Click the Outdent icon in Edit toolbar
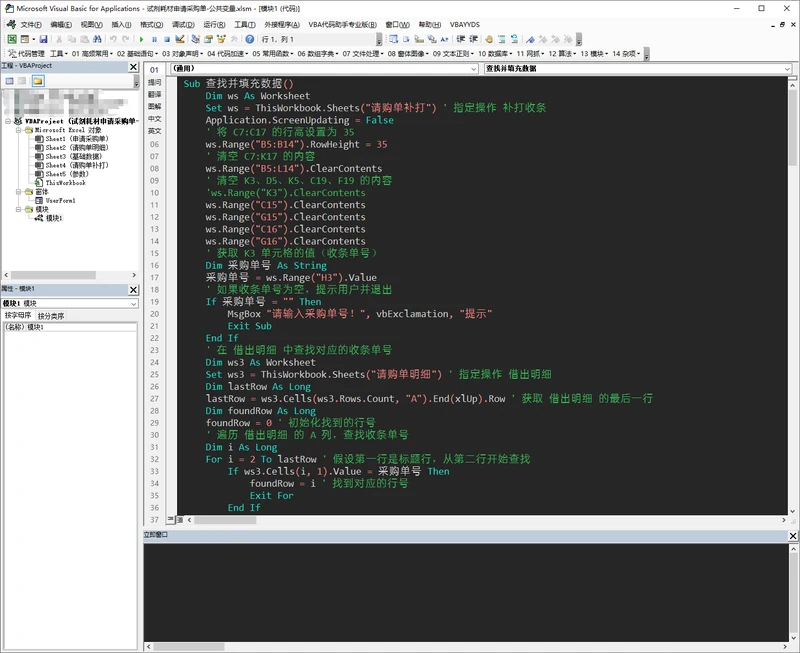The height and width of the screenshot is (653, 800). click(x=473, y=39)
